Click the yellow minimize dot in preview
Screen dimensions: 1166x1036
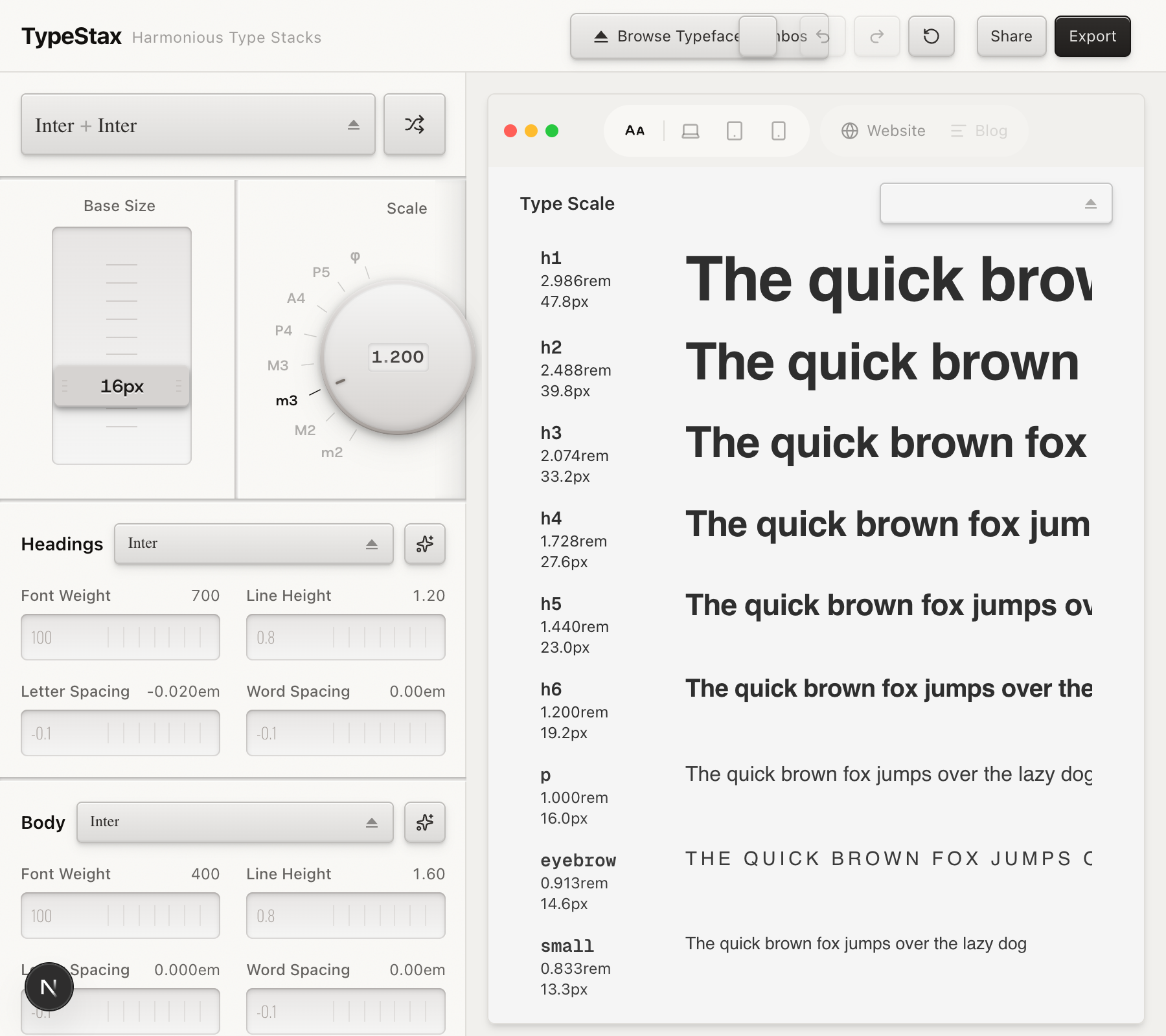click(531, 131)
